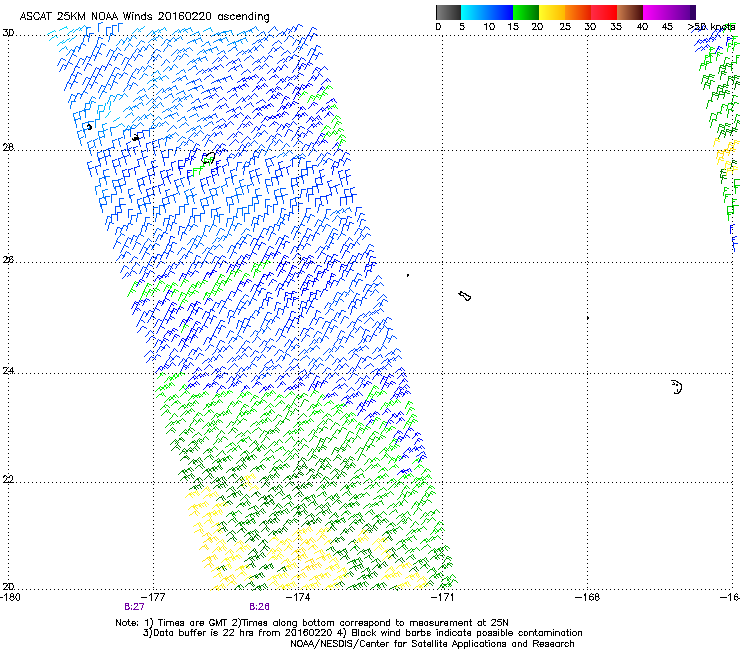Click the -180 longitude axis label
Screen dimensions: 740x650
click(x=10, y=597)
